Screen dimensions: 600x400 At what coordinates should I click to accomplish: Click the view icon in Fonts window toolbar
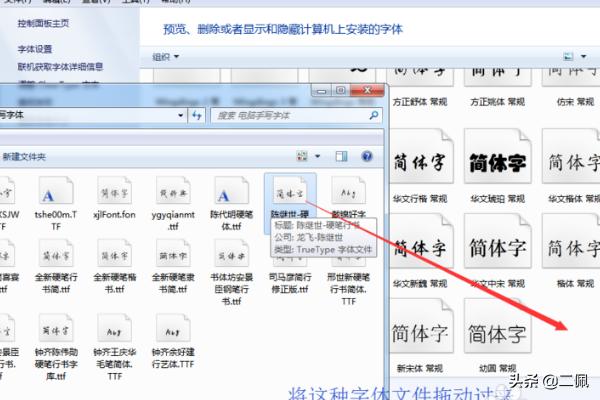pos(568,57)
